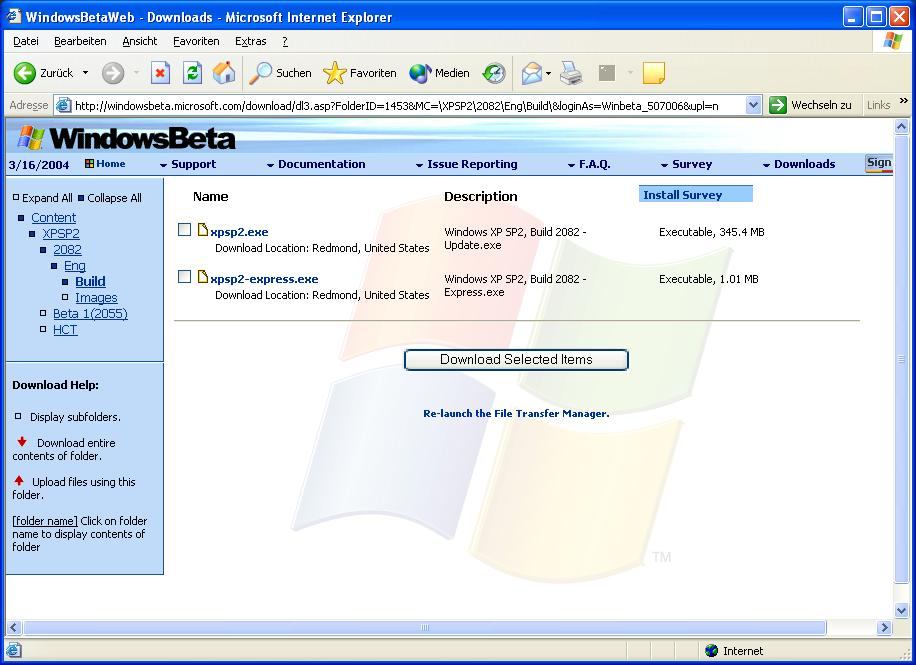Open the Datei menu

(x=26, y=41)
